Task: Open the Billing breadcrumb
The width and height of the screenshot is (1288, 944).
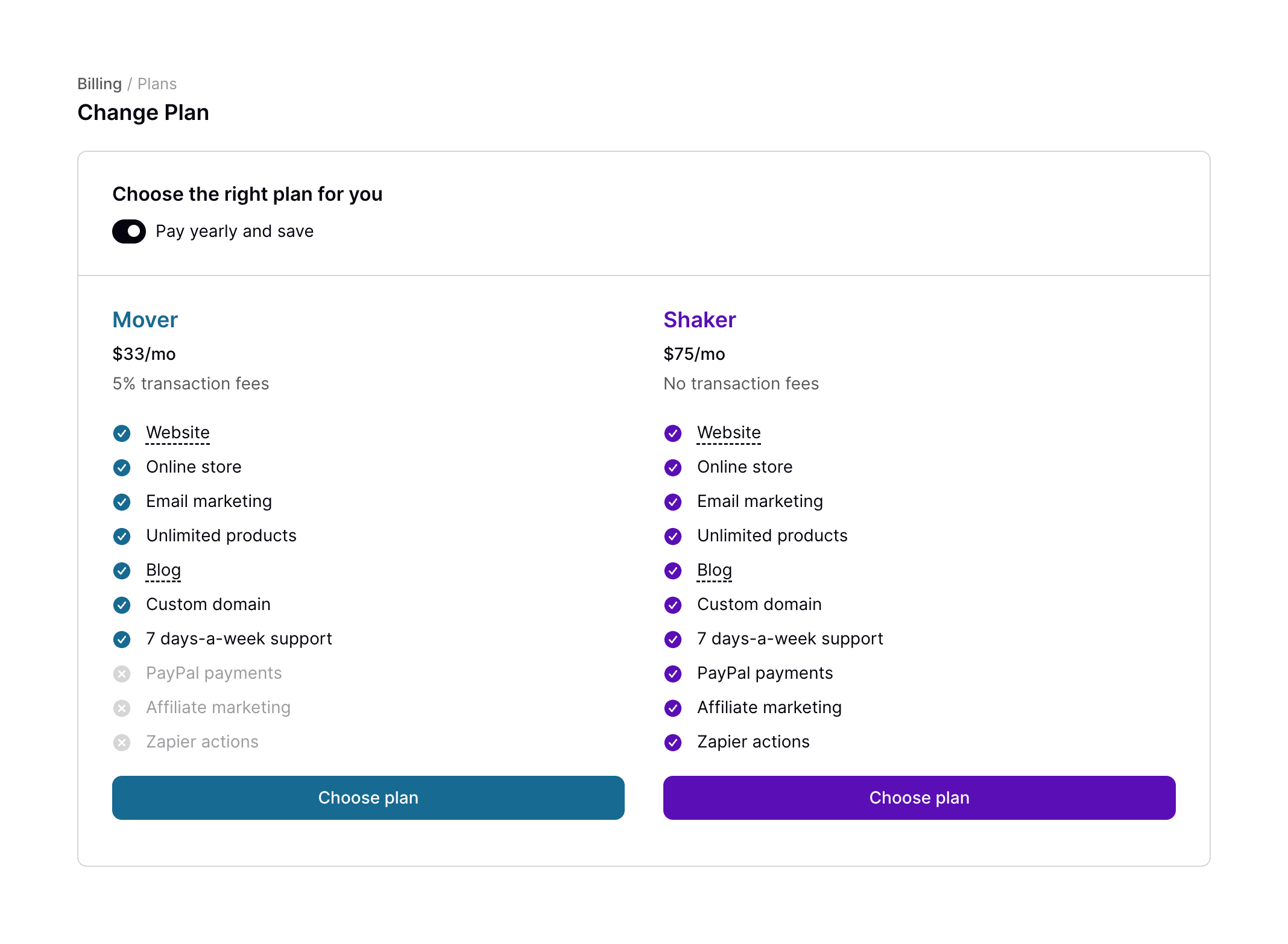Action: coord(99,83)
